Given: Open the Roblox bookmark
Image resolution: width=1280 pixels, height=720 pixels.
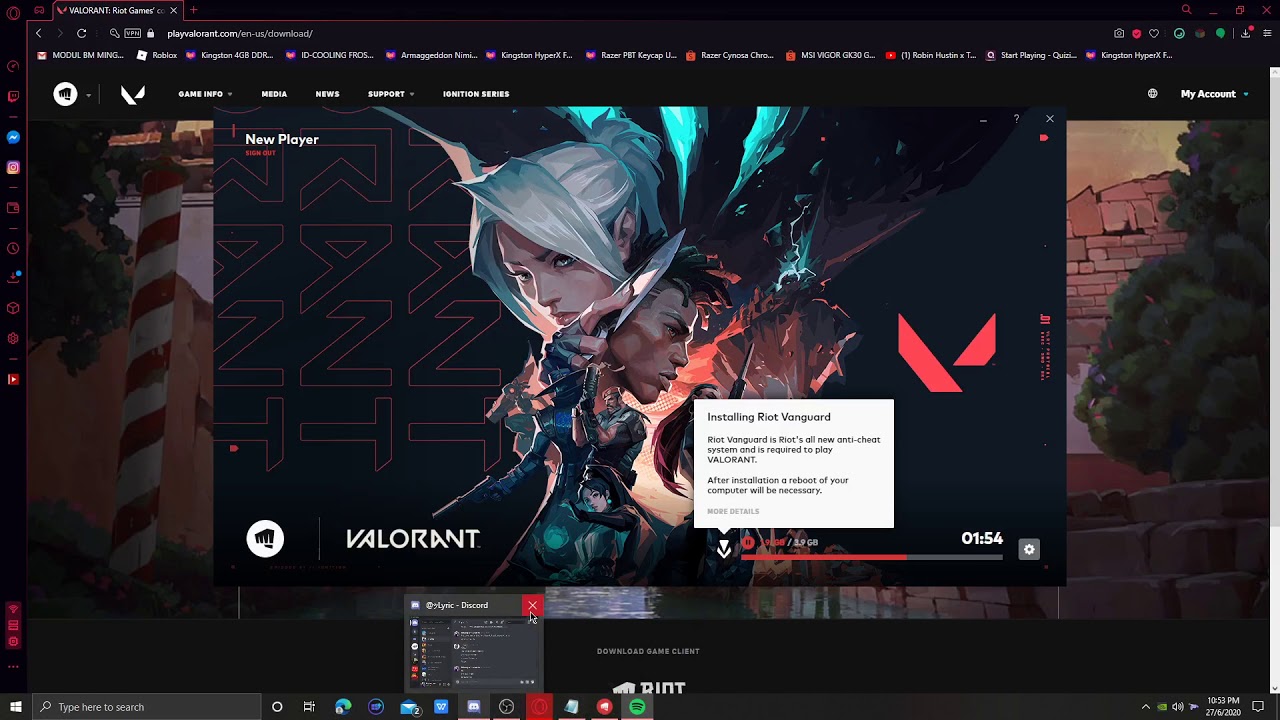Looking at the screenshot, I should [157, 55].
